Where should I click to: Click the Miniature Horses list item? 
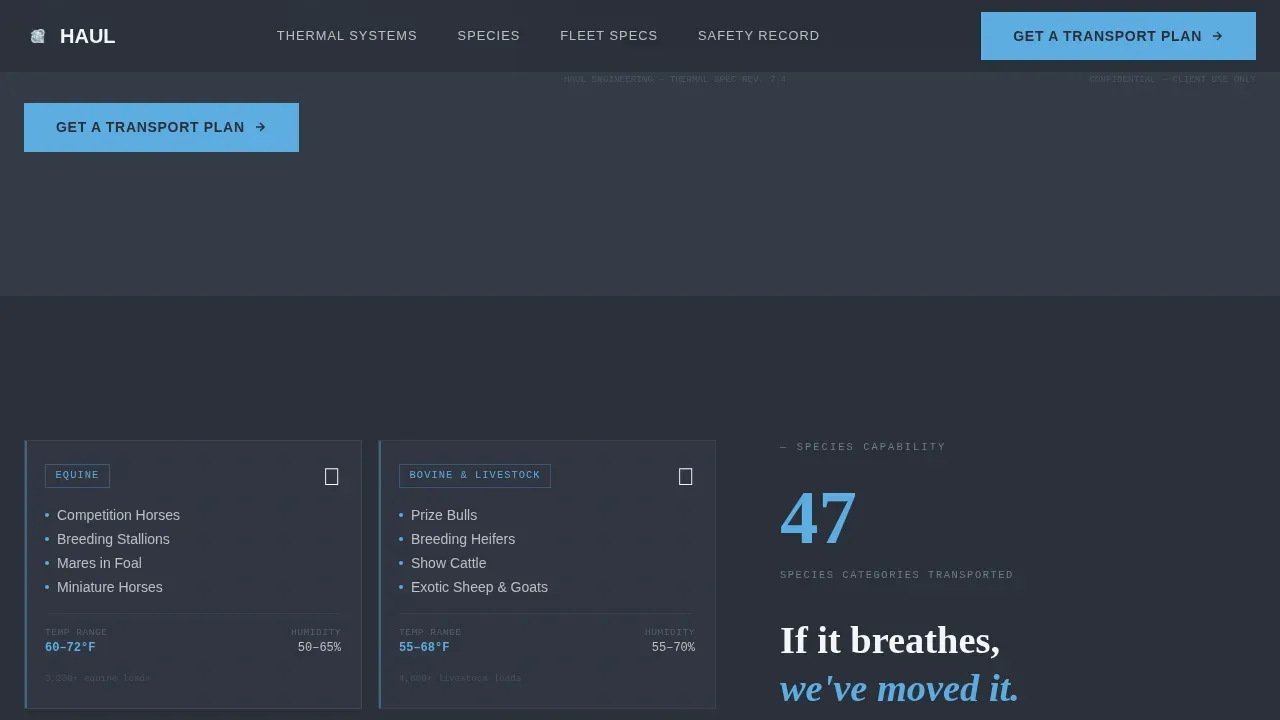[110, 587]
